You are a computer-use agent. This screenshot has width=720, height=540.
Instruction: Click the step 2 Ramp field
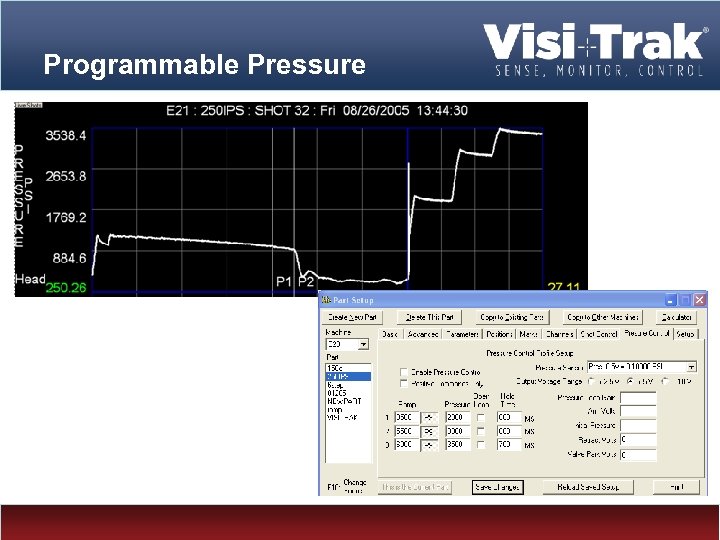[406, 432]
